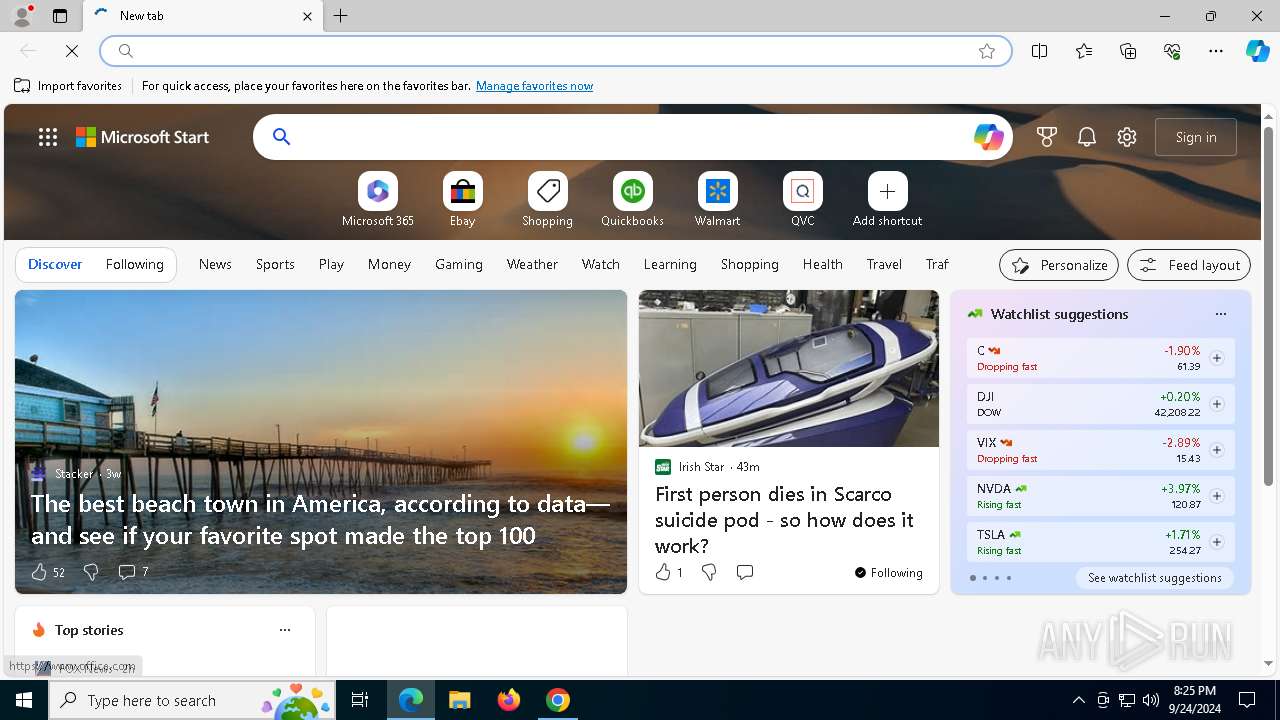Image resolution: width=1280 pixels, height=720 pixels.
Task: Open the Microsoft apps grid launcher
Action: coord(48,137)
